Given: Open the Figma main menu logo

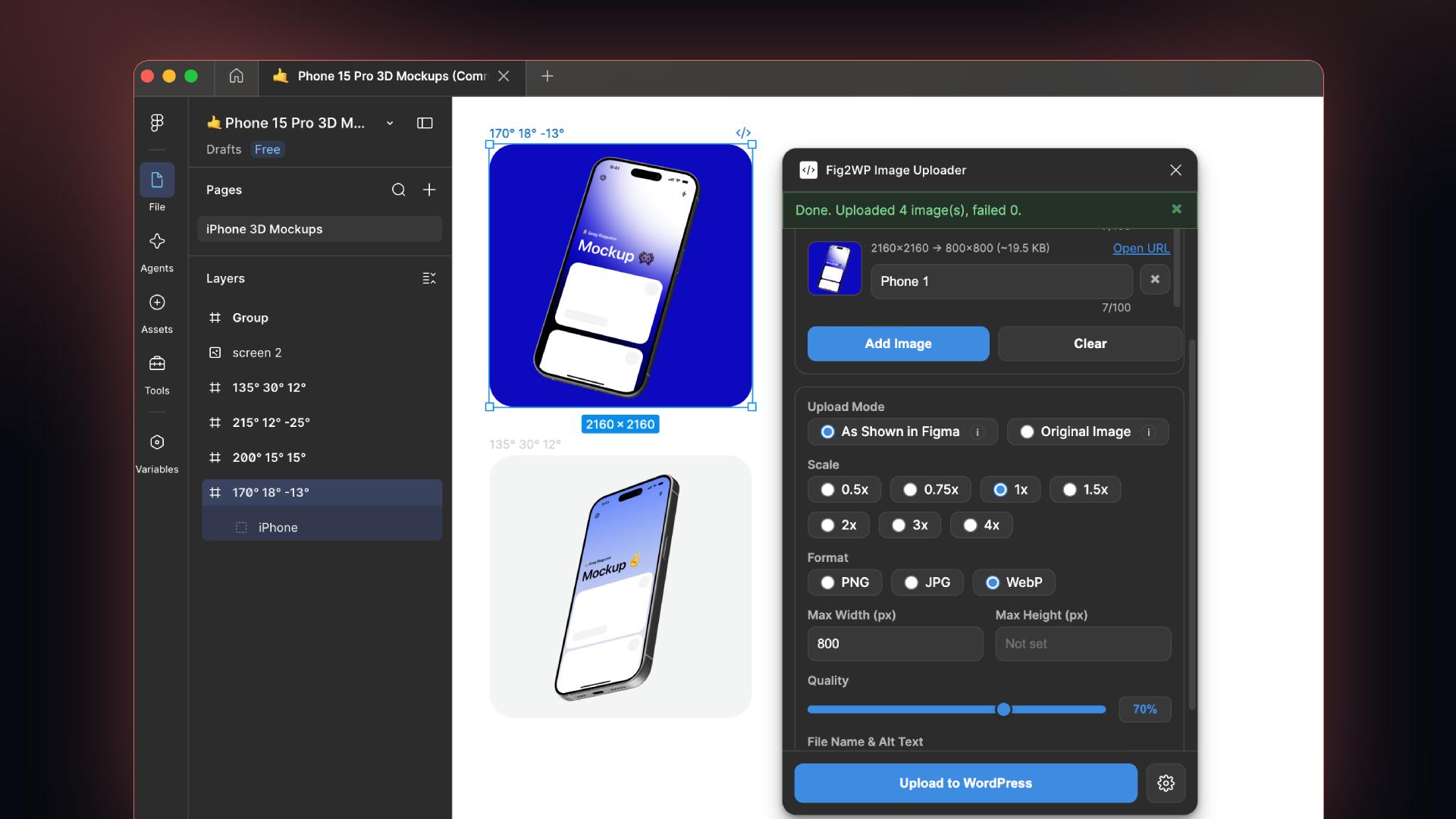Looking at the screenshot, I should tap(157, 122).
